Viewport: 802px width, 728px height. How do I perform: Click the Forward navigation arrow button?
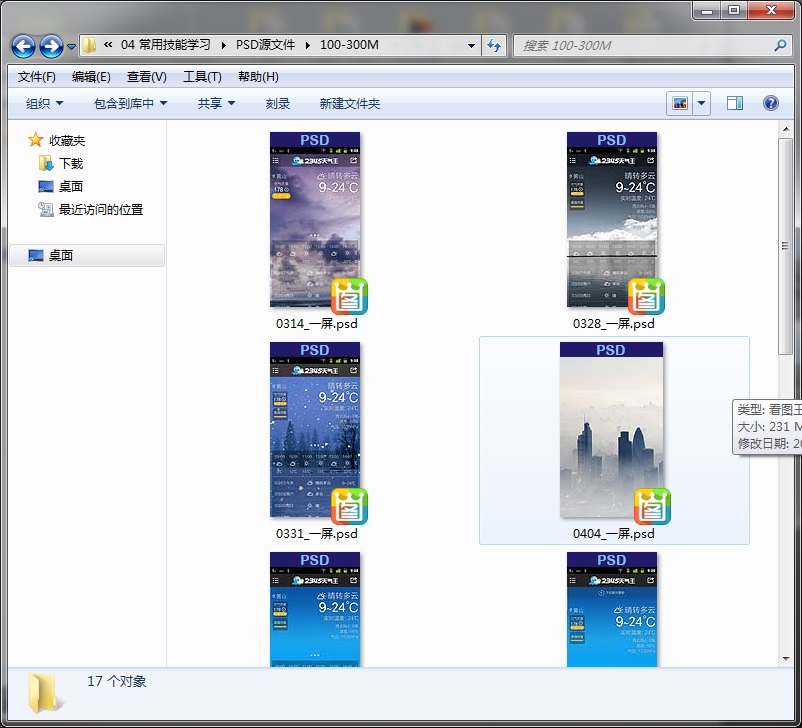[51, 46]
